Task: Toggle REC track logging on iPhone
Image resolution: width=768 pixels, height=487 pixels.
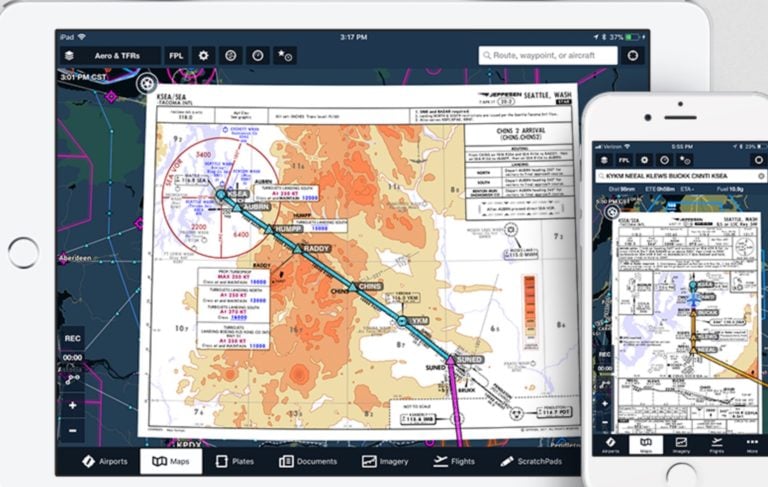Action: click(x=604, y=354)
